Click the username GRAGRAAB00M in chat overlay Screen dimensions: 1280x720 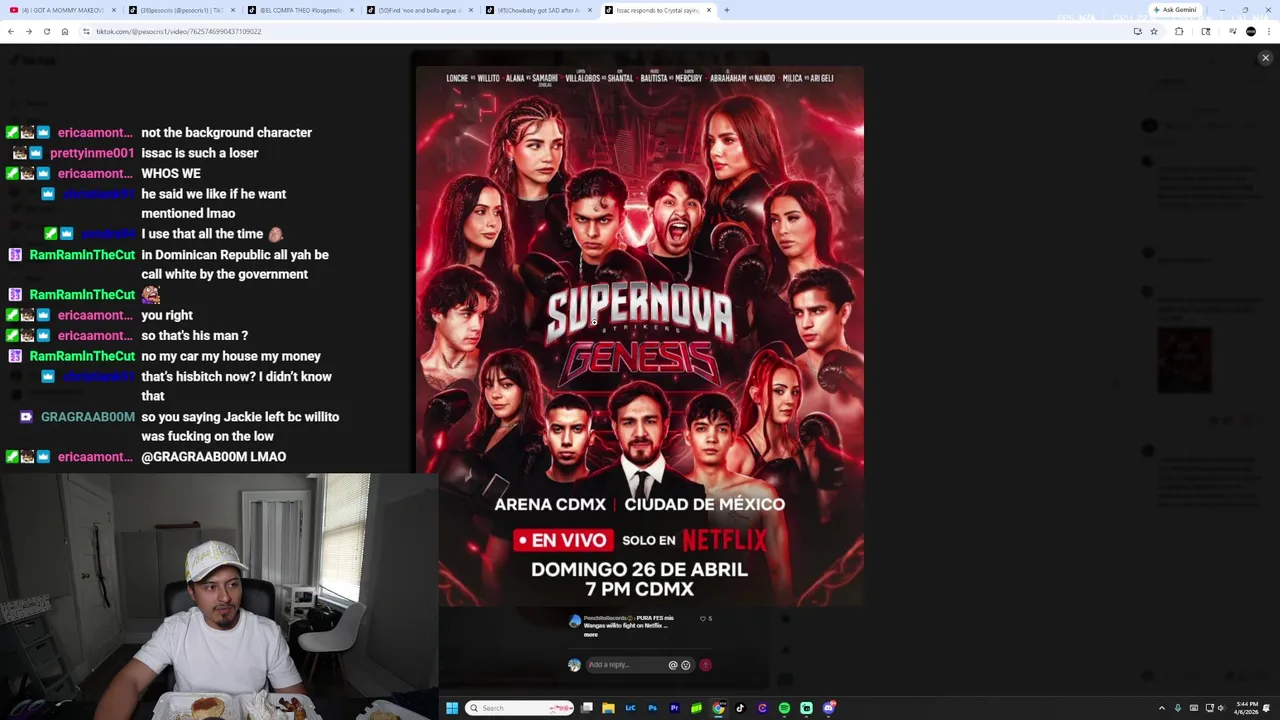pyautogui.click(x=88, y=417)
